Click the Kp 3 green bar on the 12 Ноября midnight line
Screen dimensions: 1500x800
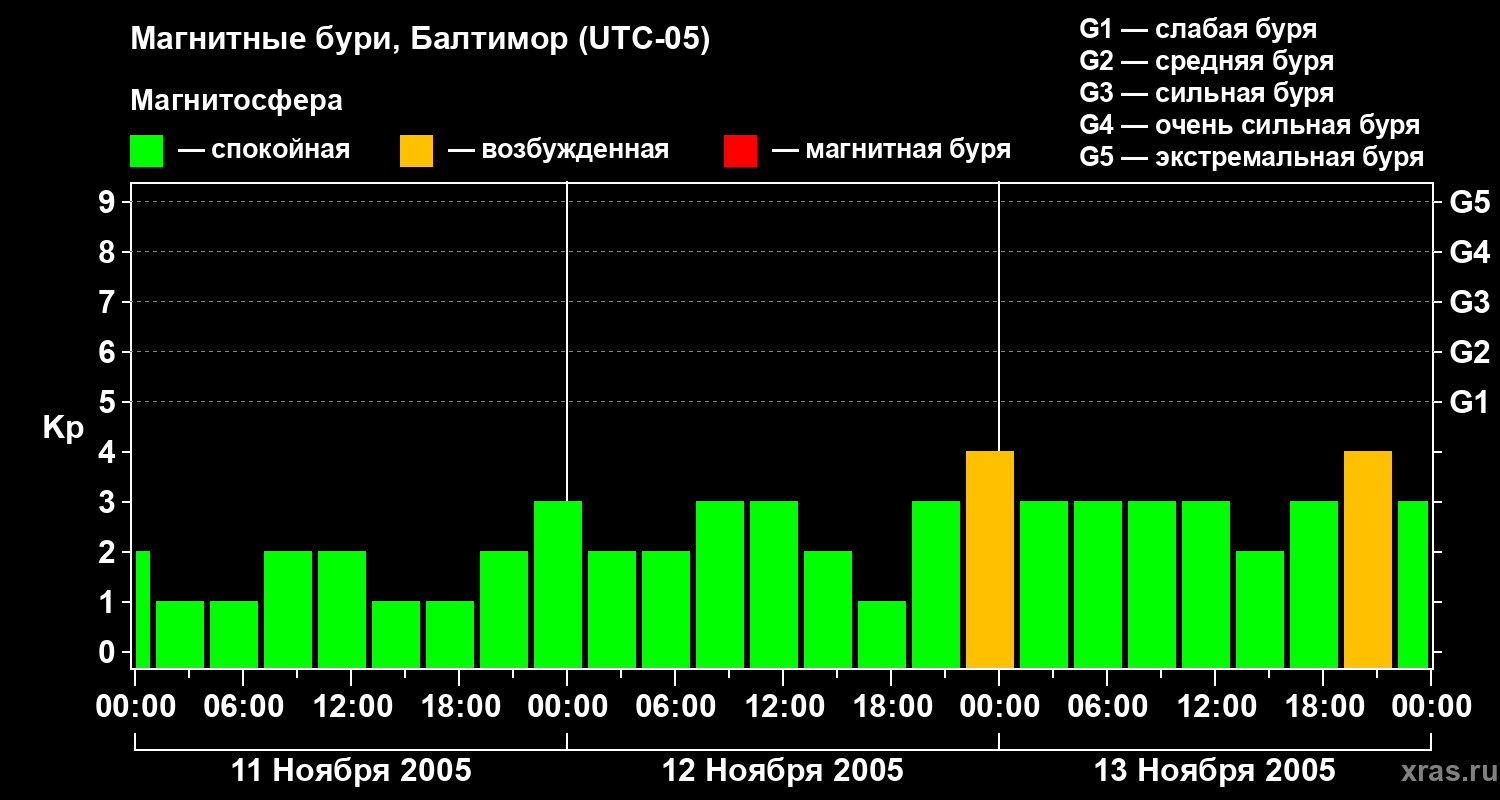coord(558,584)
